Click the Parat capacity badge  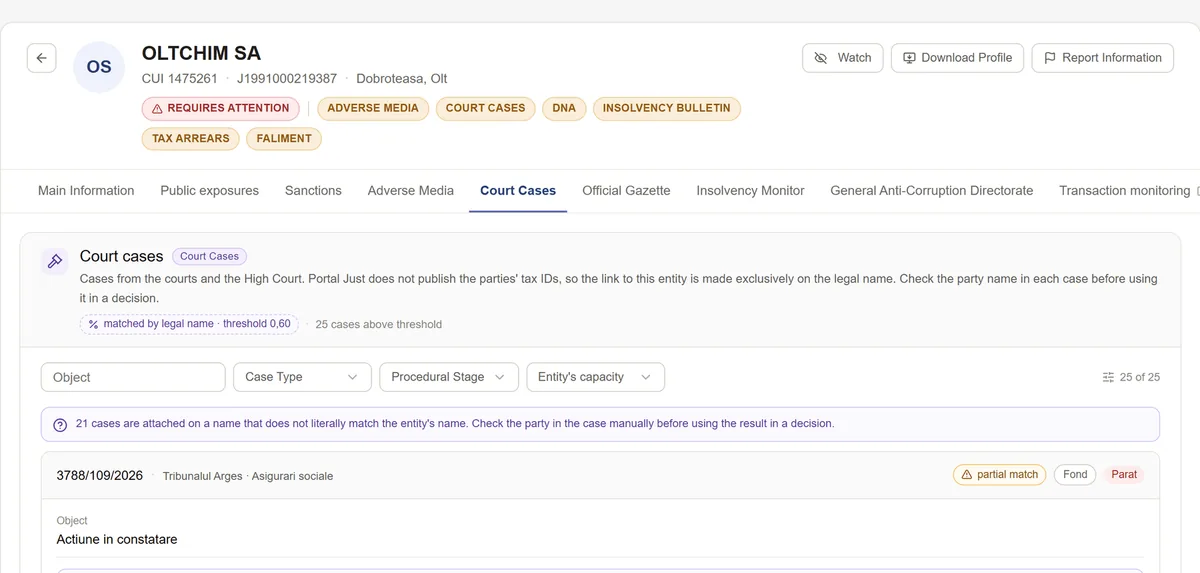coord(1124,474)
